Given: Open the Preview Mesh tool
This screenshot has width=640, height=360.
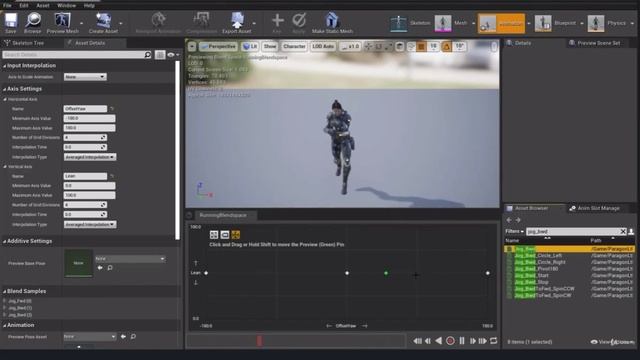Looking at the screenshot, I should [62, 22].
